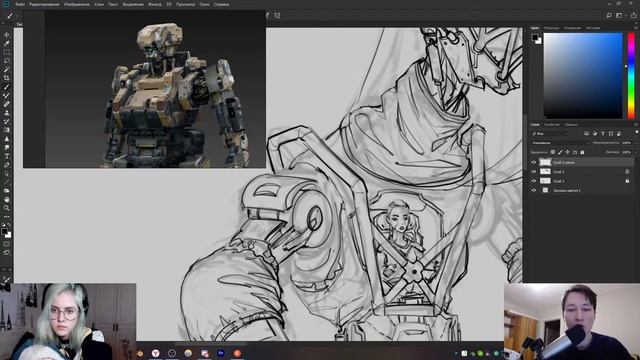This screenshot has height=360, width=640.
Task: Select the Hand tool
Action: tap(7, 200)
